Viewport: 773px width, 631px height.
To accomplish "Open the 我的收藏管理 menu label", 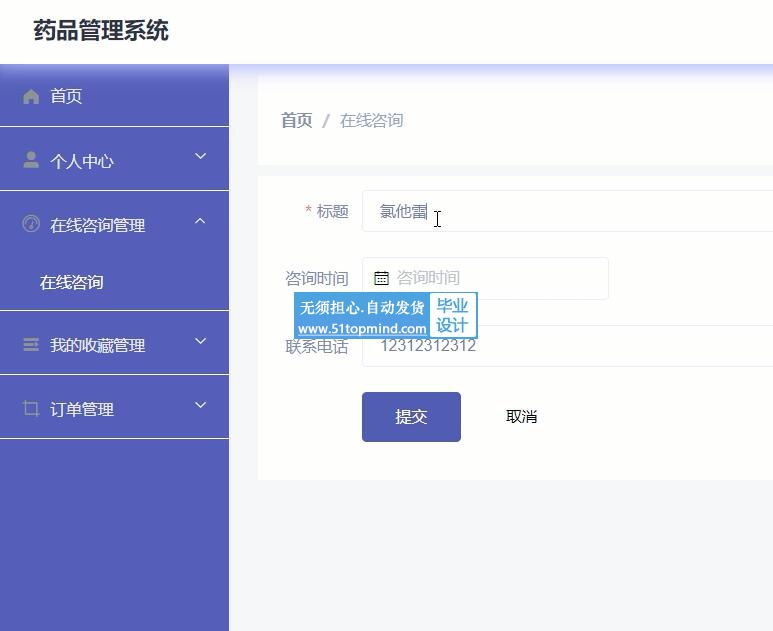I will coord(97,345).
